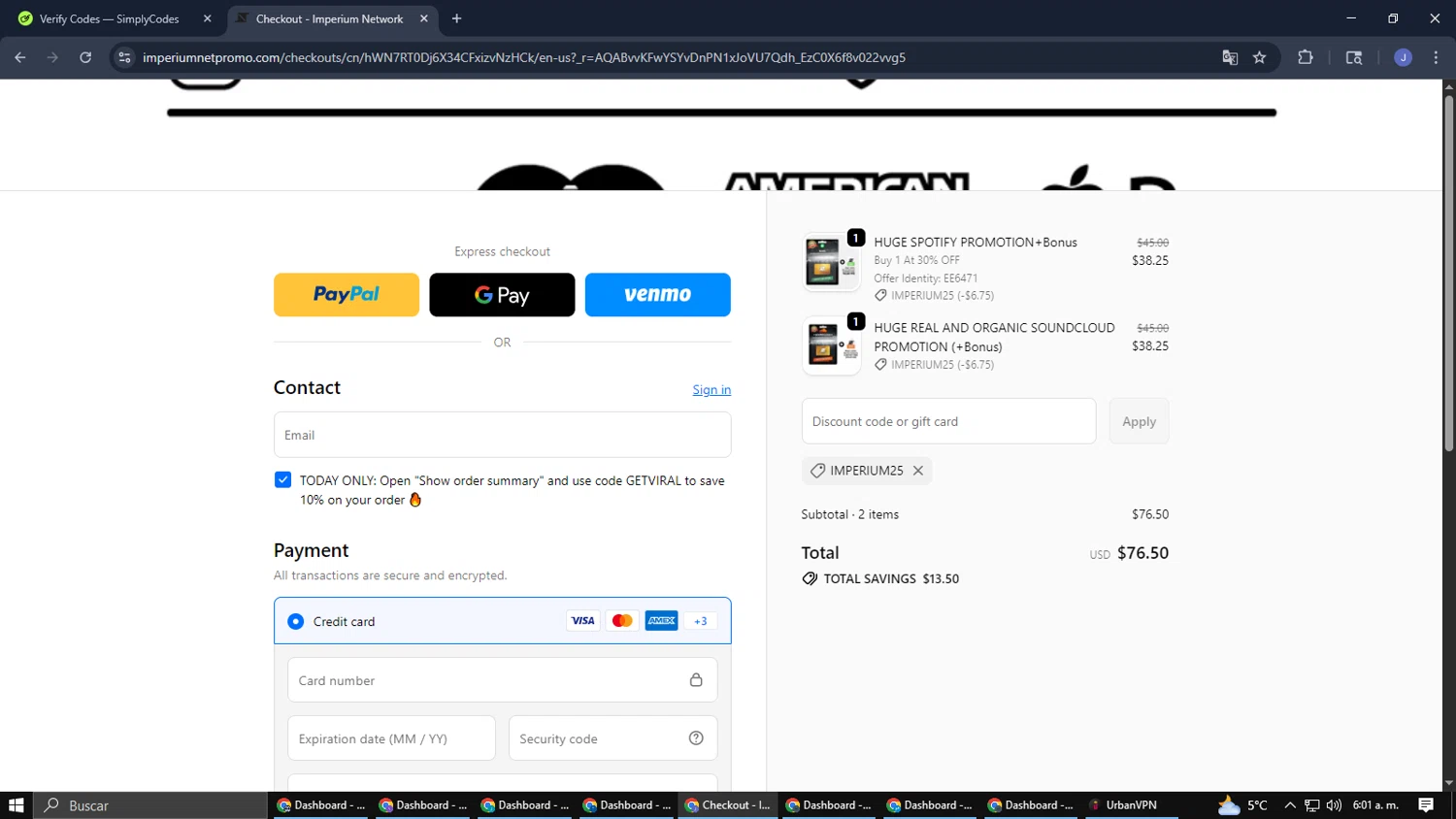
Task: Click the SoundCloud Promotion product thumbnail
Action: point(831,345)
